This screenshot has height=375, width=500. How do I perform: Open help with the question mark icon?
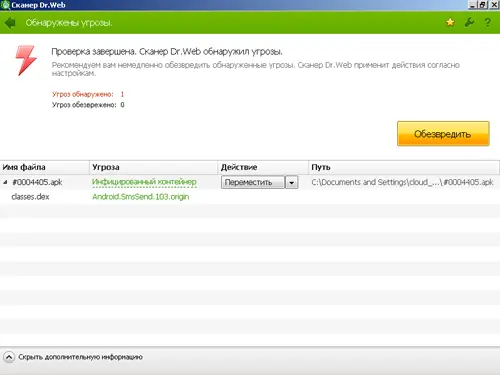click(x=488, y=22)
